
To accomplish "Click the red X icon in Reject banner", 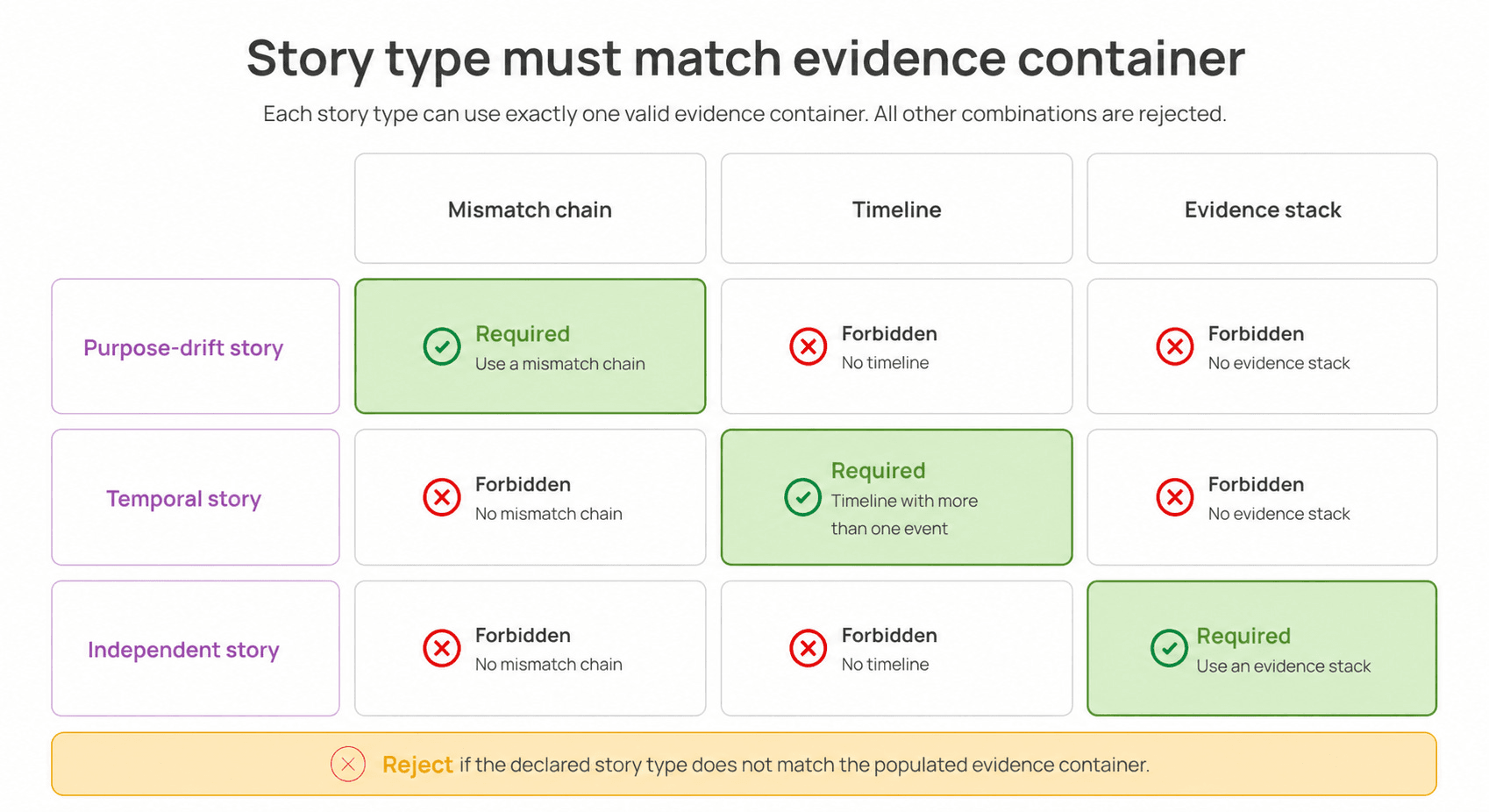I will tap(348, 764).
